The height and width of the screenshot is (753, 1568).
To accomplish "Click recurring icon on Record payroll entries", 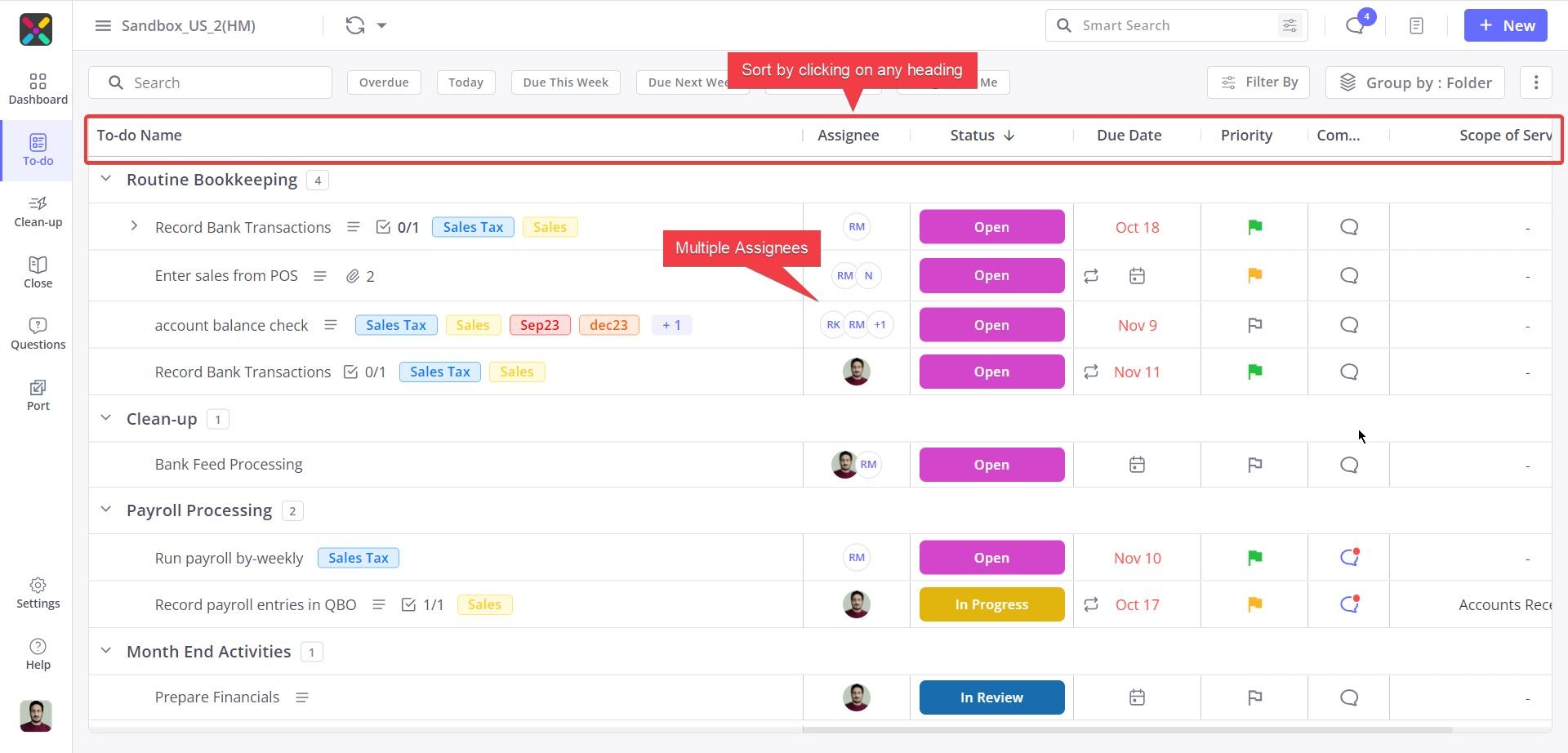I will point(1092,604).
